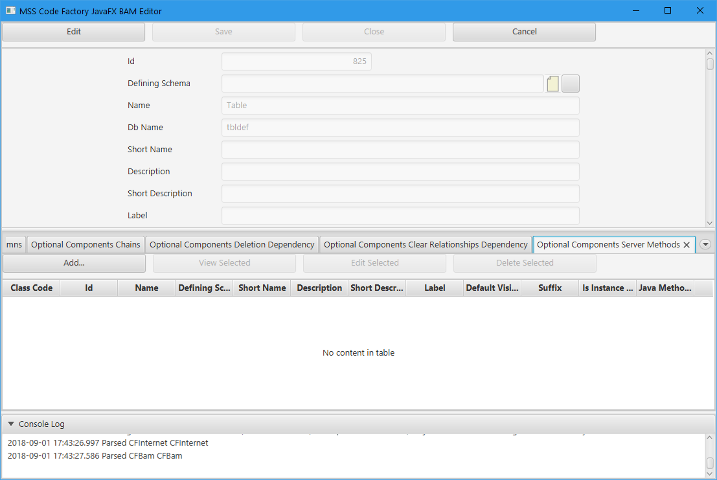Open Optional Components Deletion Dependency tab
Viewport: 717px width, 480px height.
tap(232, 244)
